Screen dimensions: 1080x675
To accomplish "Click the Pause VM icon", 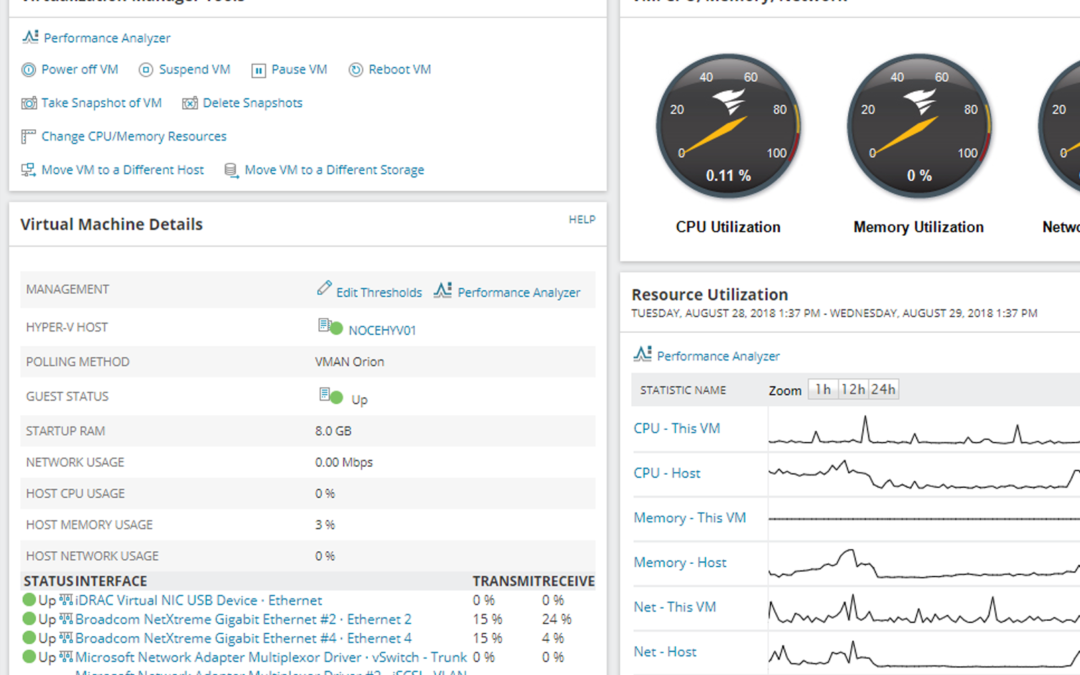I will tap(258, 70).
